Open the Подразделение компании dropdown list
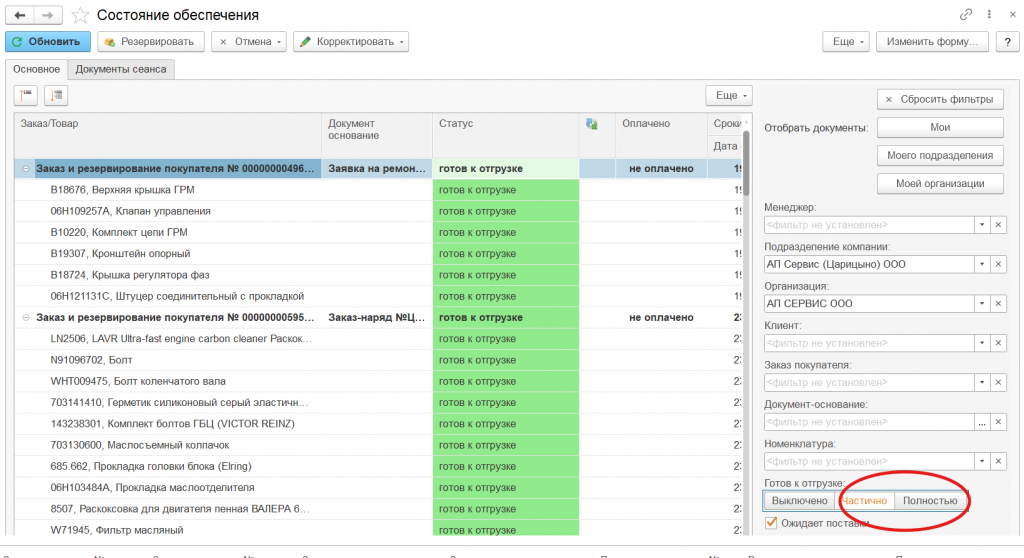Image resolution: width=1024 pixels, height=558 pixels. pyautogui.click(x=983, y=264)
